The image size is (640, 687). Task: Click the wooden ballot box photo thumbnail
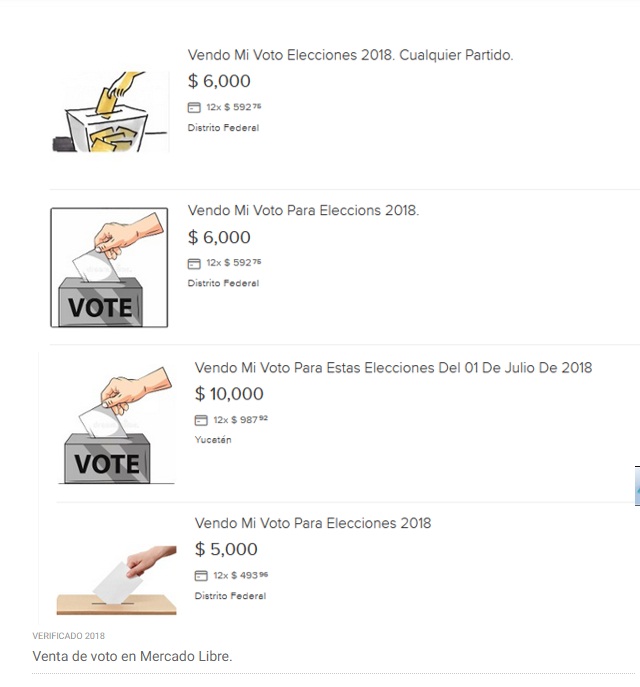pos(117,580)
